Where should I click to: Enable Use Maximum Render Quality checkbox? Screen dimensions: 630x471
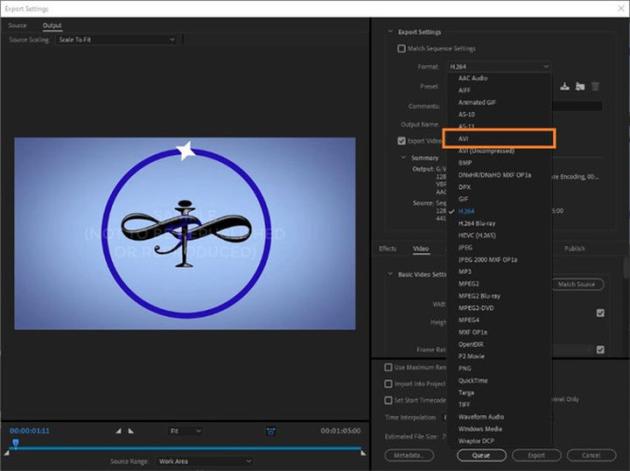click(388, 367)
